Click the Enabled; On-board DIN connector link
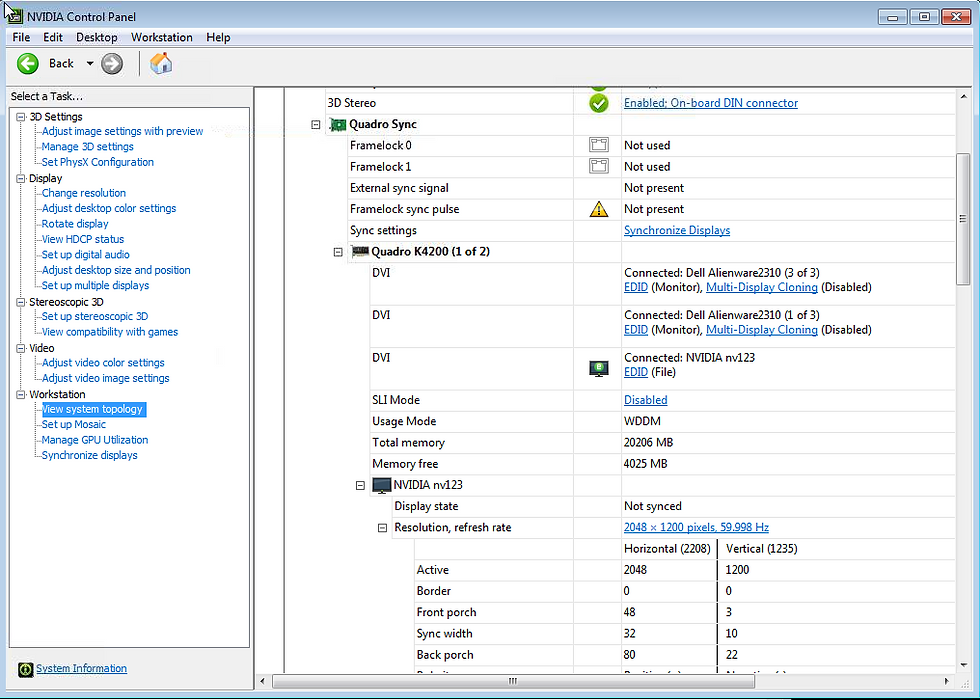The width and height of the screenshot is (980, 700). (x=711, y=103)
